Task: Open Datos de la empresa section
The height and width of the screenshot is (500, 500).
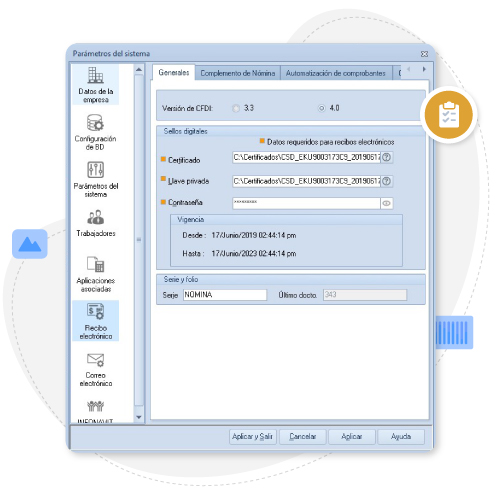Action: 96,85
